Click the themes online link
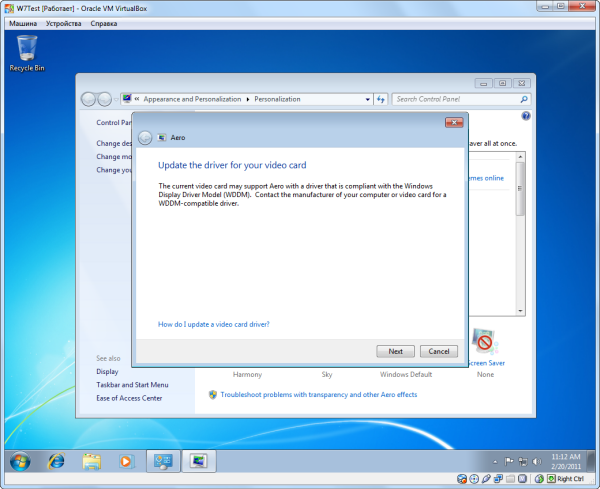This screenshot has width=600, height=489. [486, 178]
